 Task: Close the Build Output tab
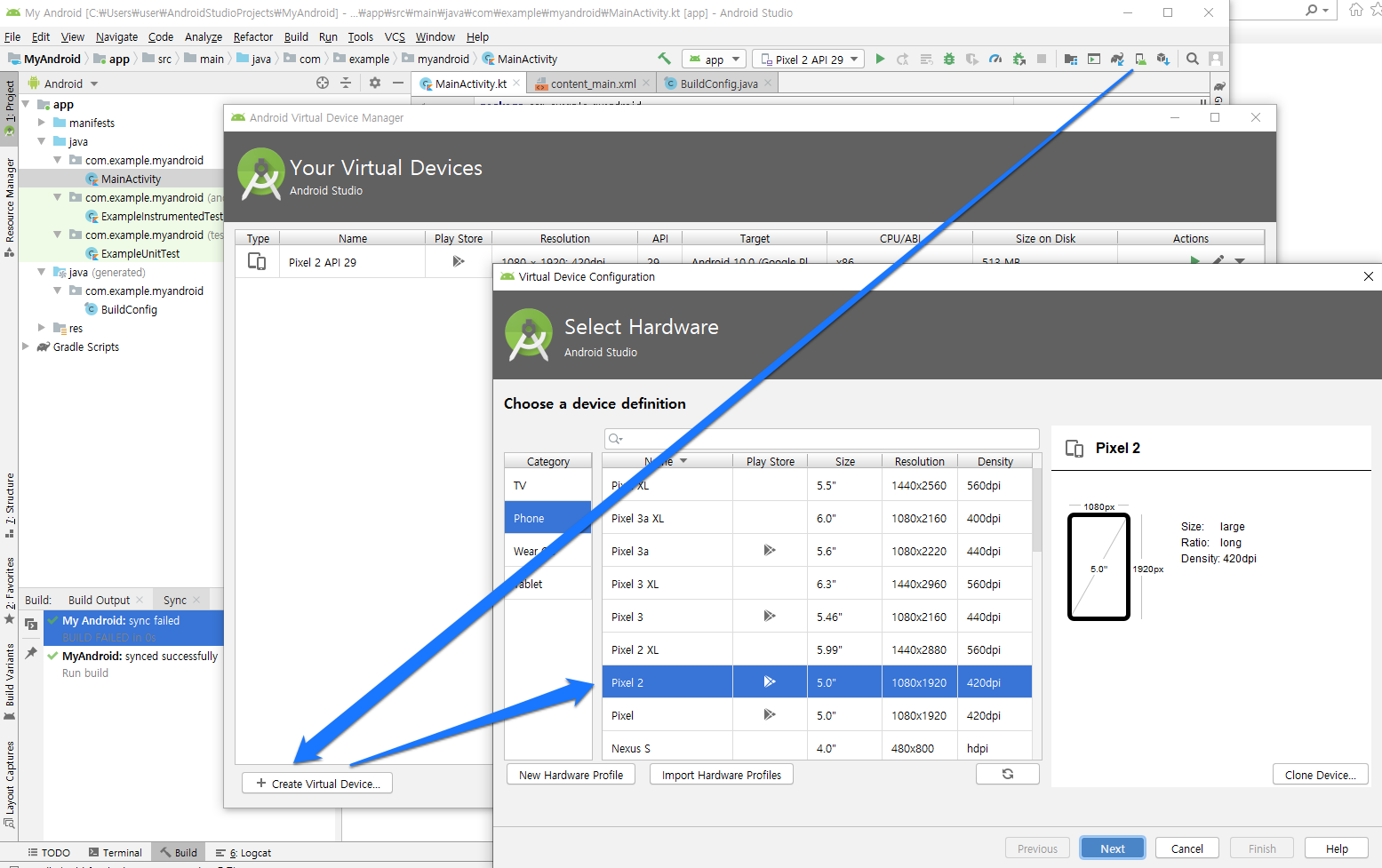click(140, 600)
